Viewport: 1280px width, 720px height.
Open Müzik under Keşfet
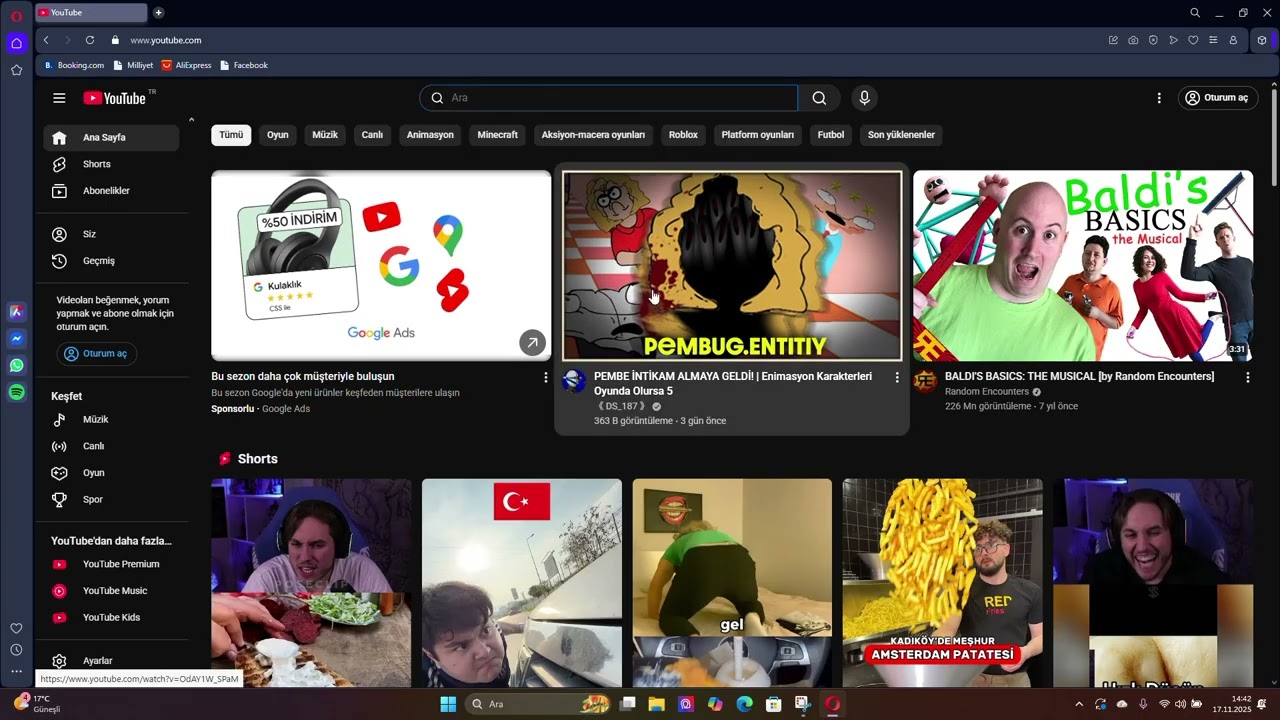coord(111,420)
